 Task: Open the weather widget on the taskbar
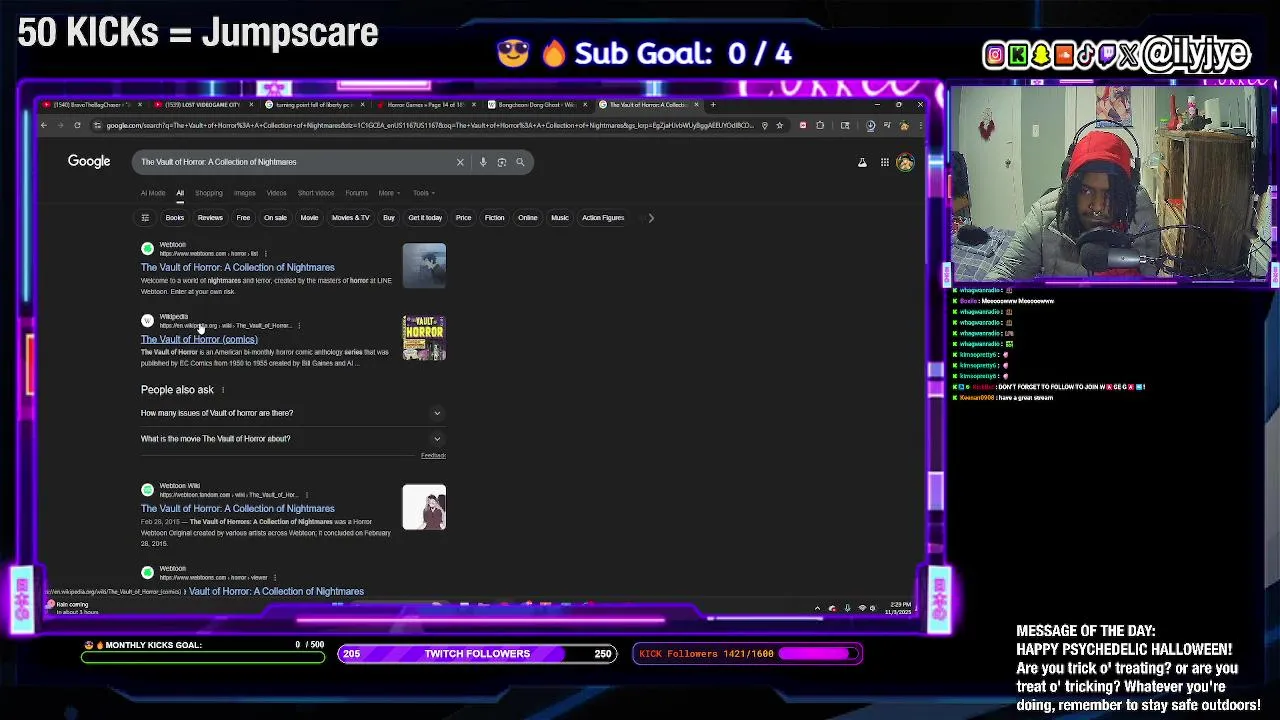[70, 607]
